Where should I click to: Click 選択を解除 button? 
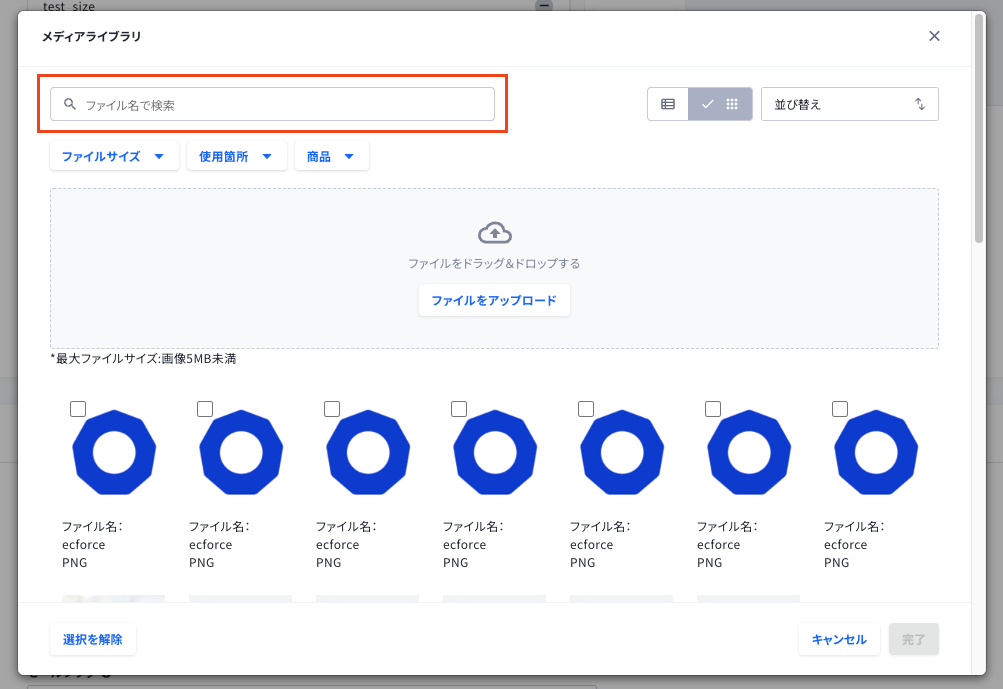click(x=93, y=639)
